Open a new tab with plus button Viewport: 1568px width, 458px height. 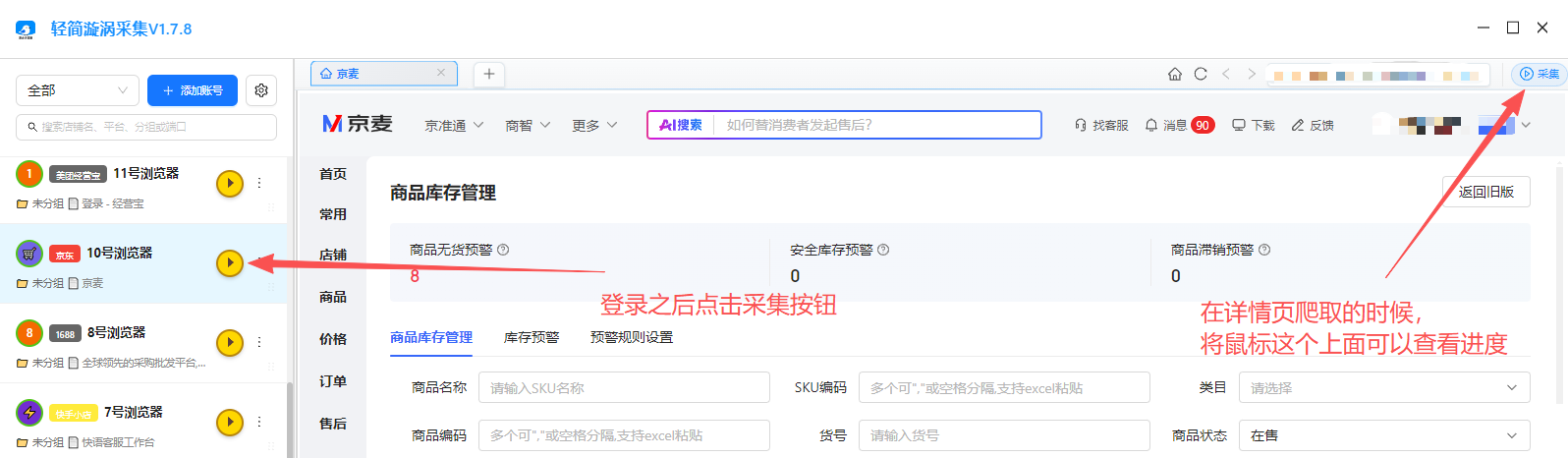(488, 74)
